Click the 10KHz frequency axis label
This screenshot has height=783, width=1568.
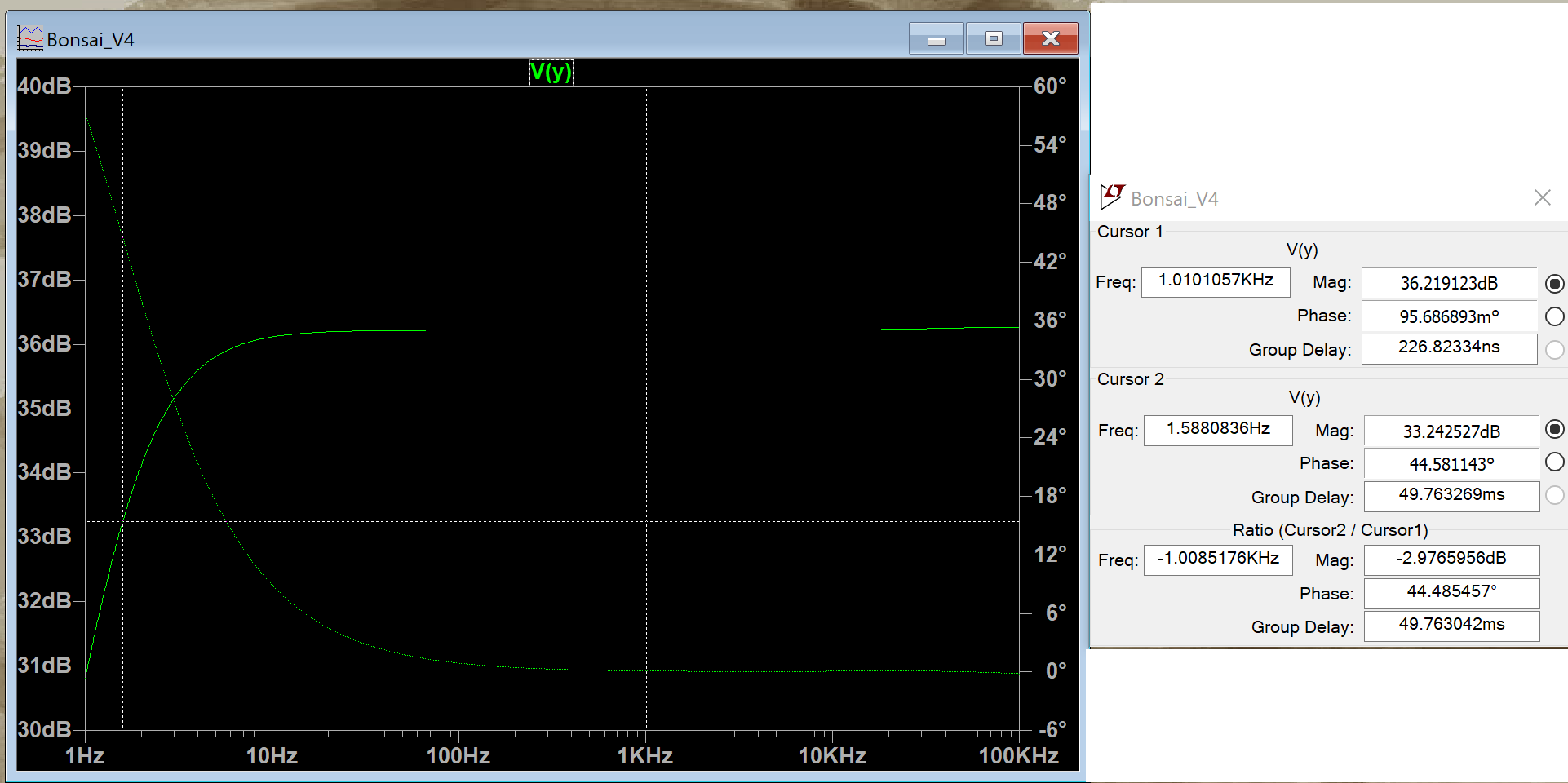pyautogui.click(x=832, y=756)
